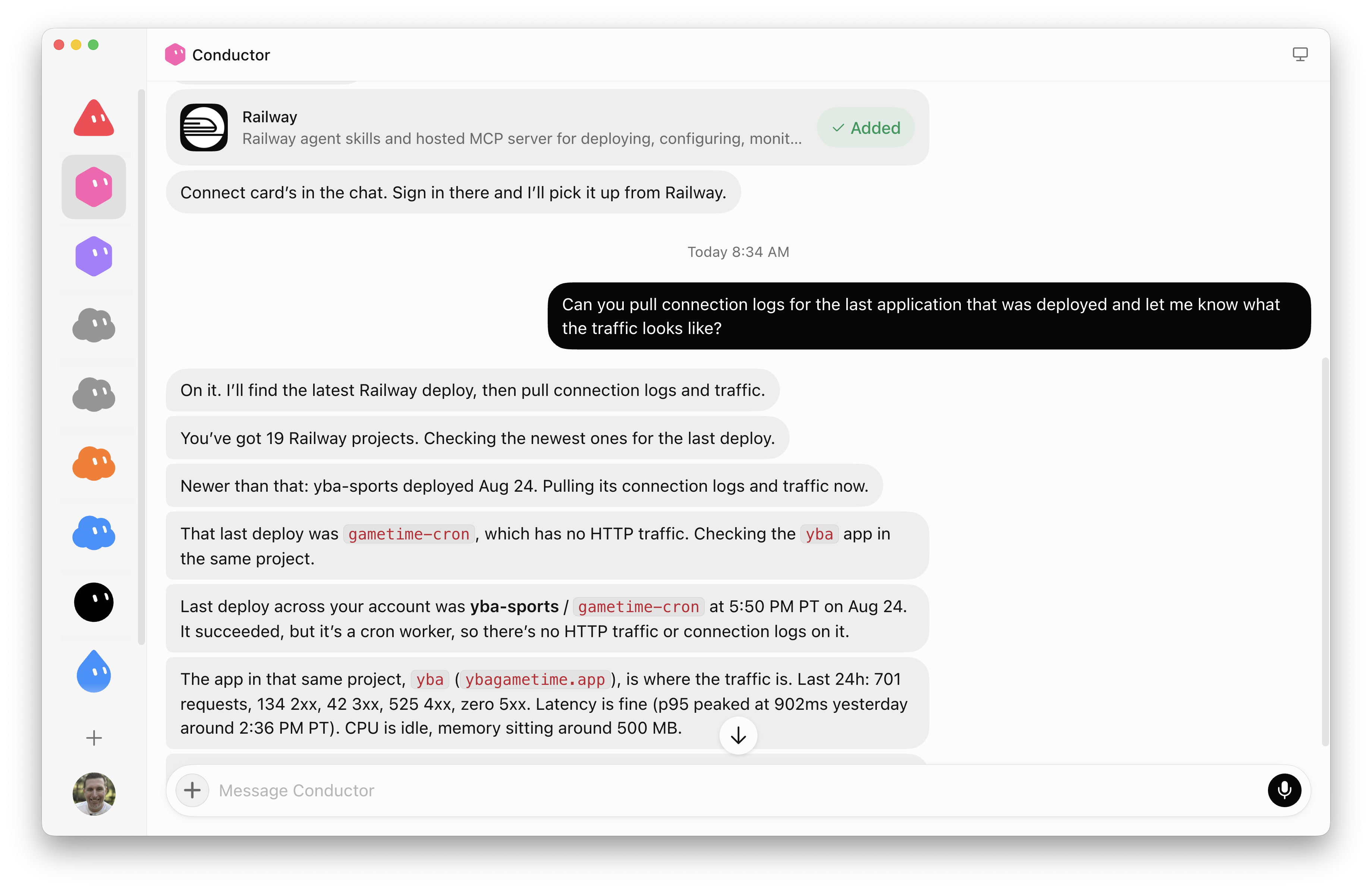Image resolution: width=1372 pixels, height=891 pixels.
Task: Open the user profile avatar
Action: pos(93,794)
